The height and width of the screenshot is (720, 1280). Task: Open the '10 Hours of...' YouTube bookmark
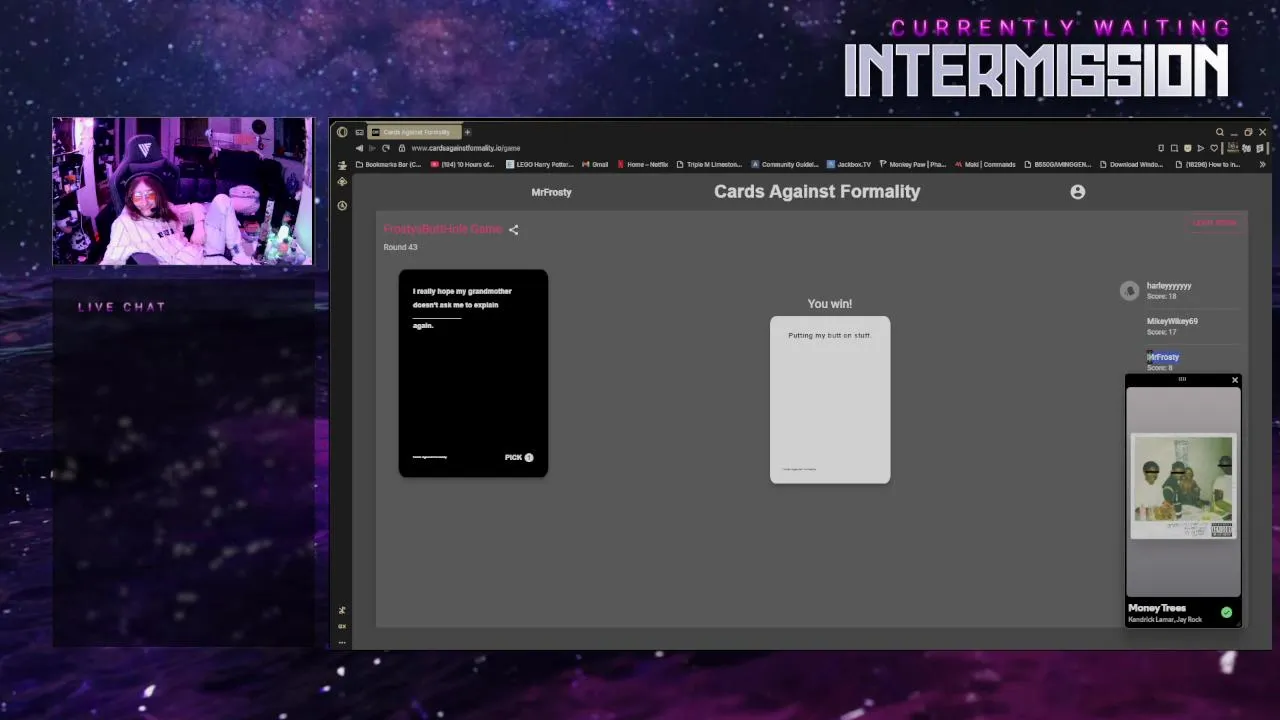(462, 164)
